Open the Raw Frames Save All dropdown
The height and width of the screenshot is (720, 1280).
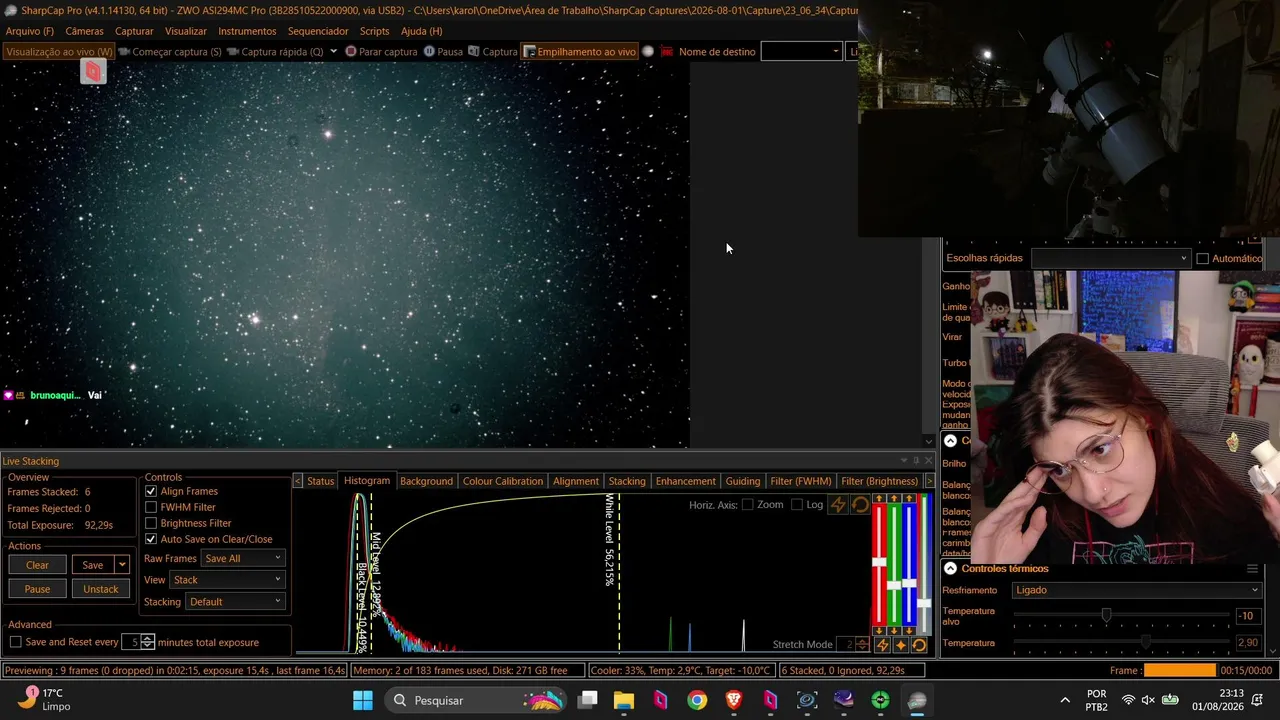(x=243, y=558)
